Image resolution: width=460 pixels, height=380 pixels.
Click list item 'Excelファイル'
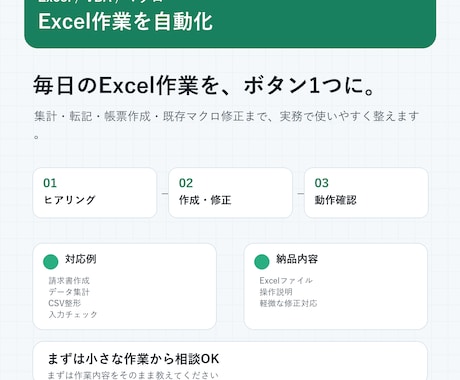click(286, 281)
